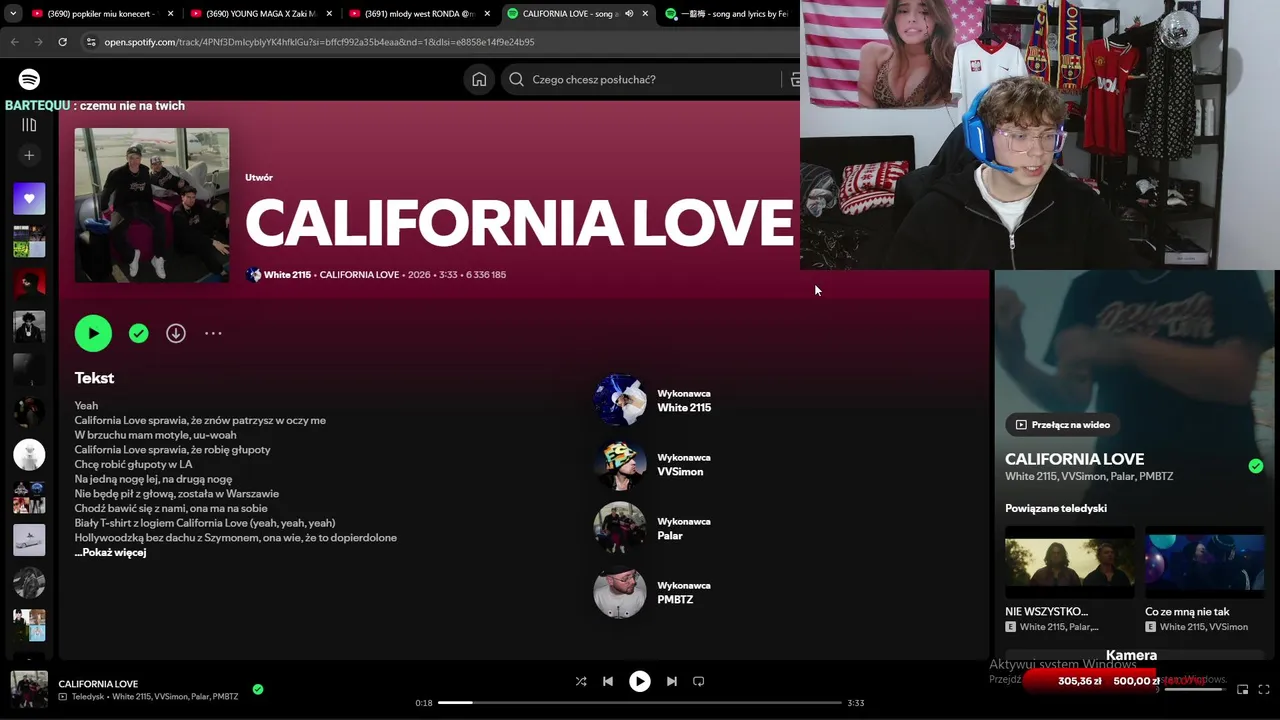
Task: Open White 2115 link under the title
Action: pos(287,275)
